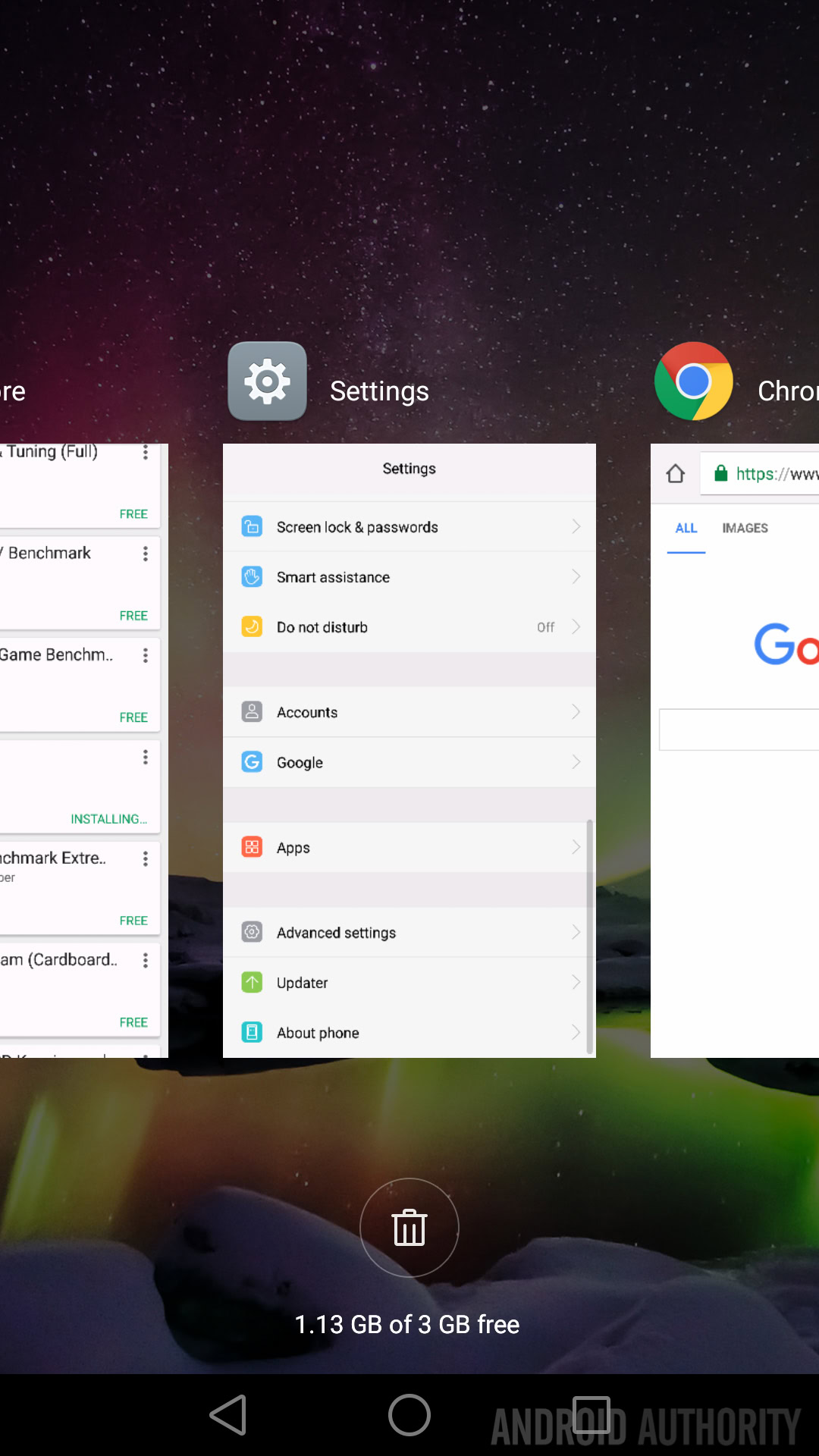Tap the Android recents square button
819x1456 pixels.
tap(591, 1415)
